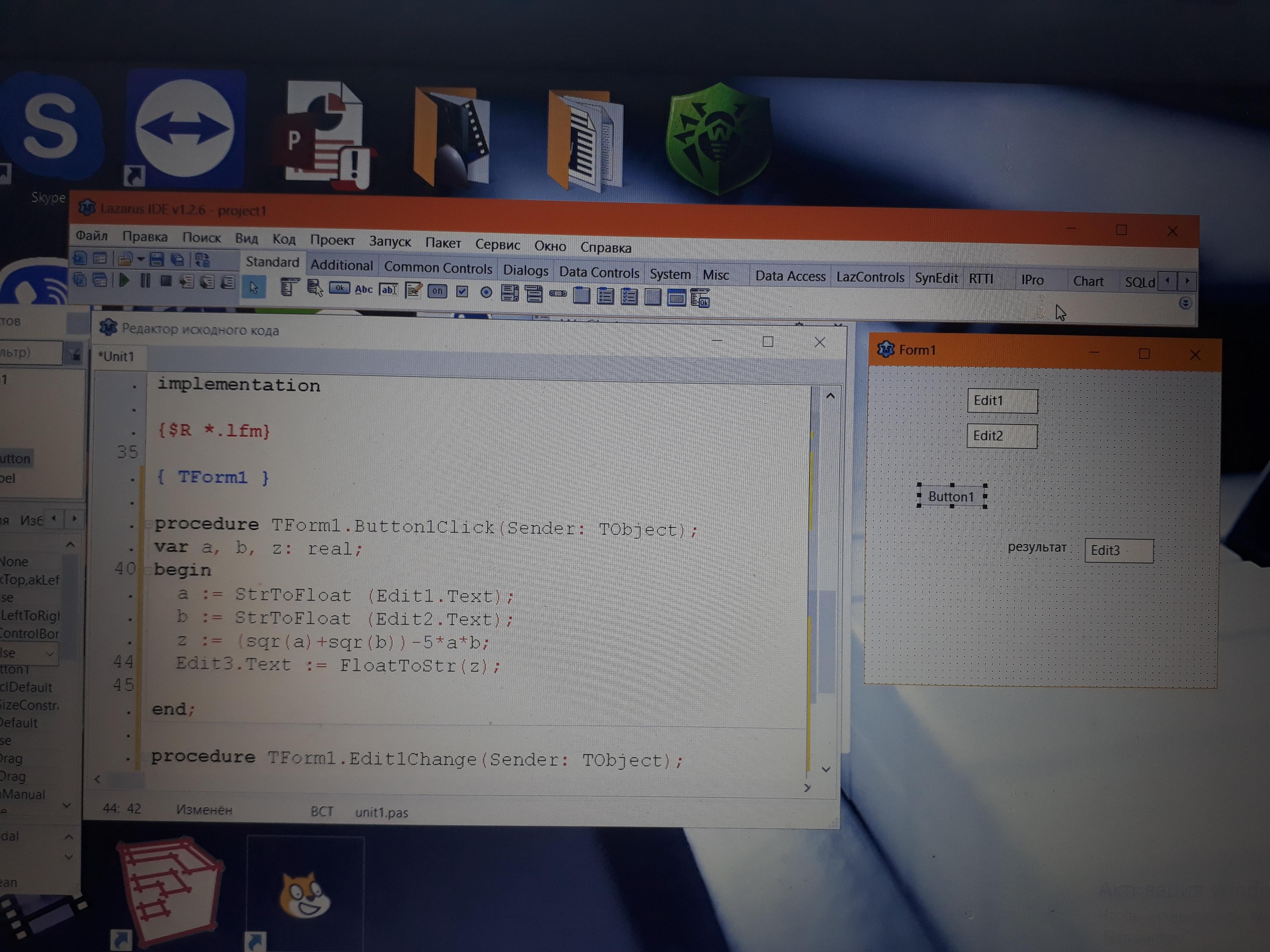Viewport: 1270px width, 952px height.
Task: Pick the TRadioButton component in palette
Action: coord(486,293)
